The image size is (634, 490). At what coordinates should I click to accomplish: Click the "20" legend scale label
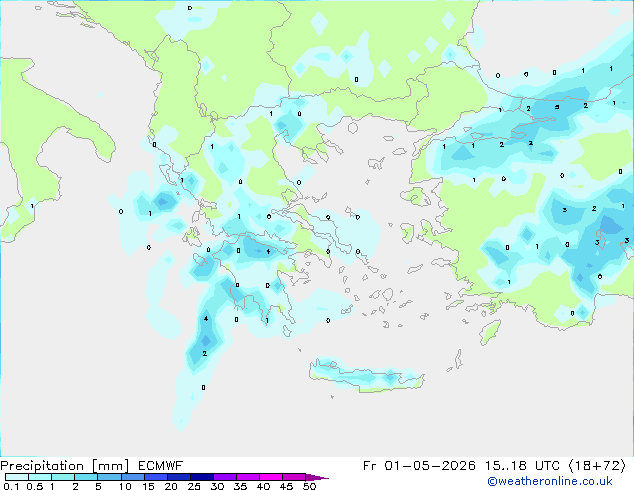[x=171, y=486]
